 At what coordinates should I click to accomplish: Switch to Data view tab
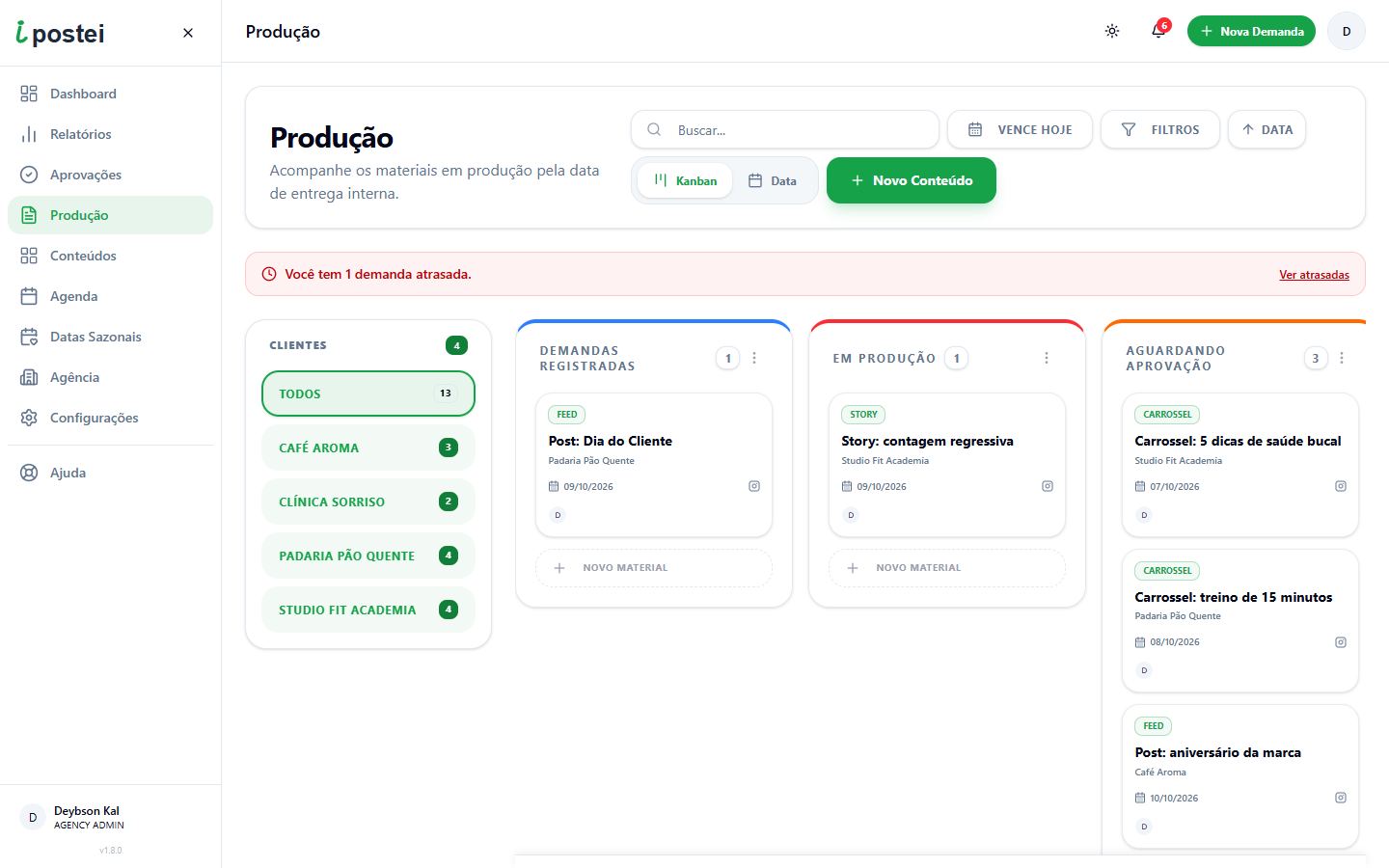click(x=773, y=180)
